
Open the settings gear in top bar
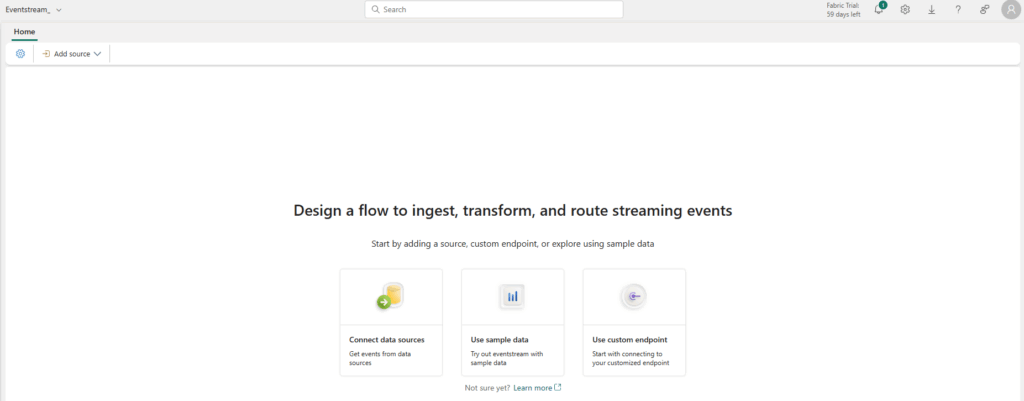tap(905, 9)
